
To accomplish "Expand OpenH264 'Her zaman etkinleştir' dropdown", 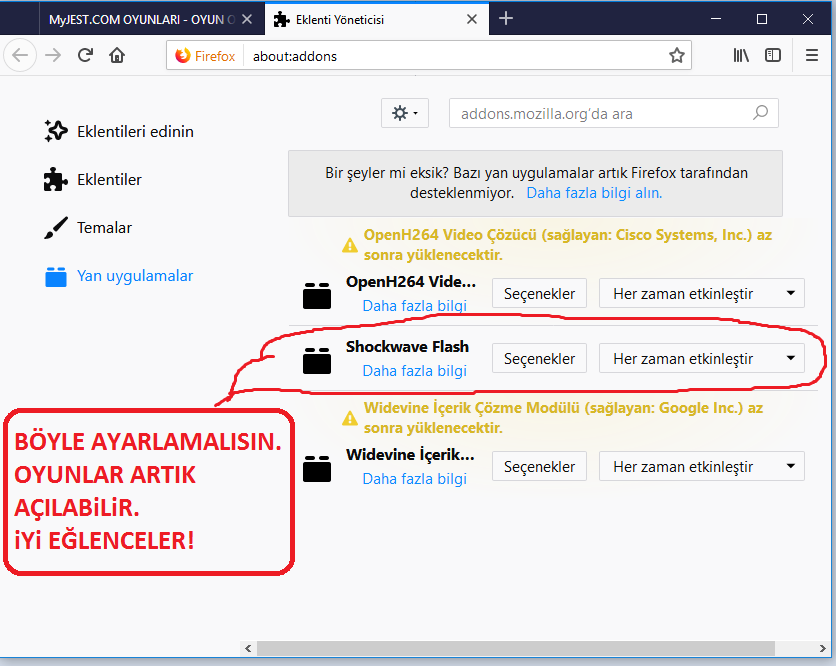I will coord(702,293).
